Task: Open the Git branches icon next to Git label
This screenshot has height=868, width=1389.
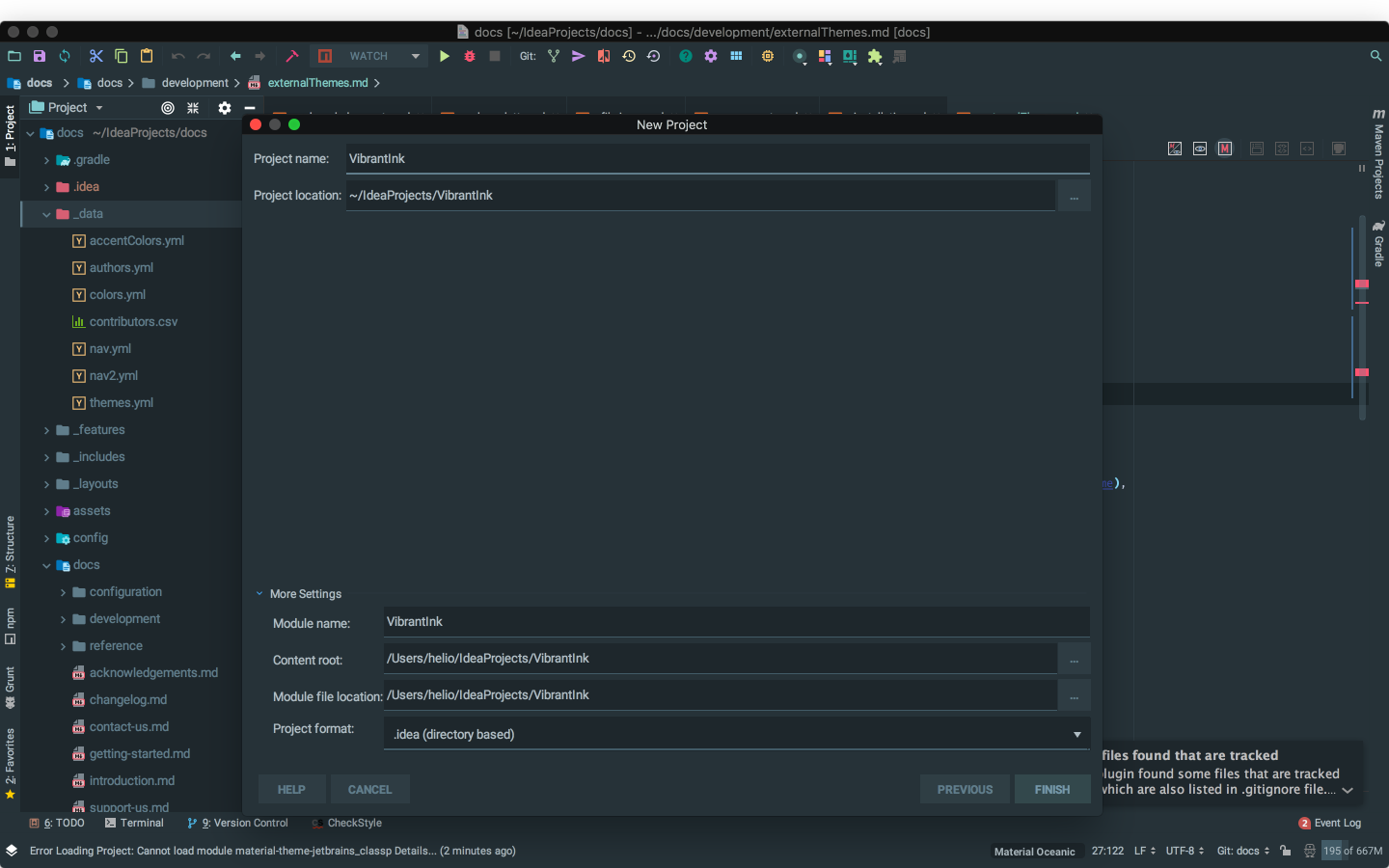Action: click(553, 56)
